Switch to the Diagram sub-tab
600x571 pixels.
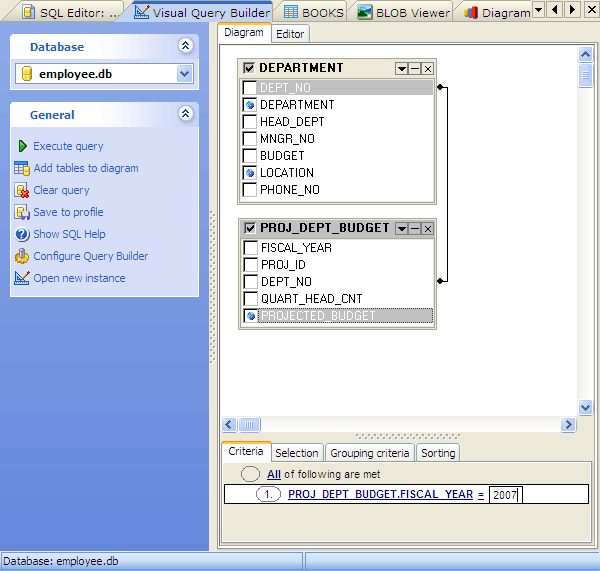pyautogui.click(x=244, y=33)
